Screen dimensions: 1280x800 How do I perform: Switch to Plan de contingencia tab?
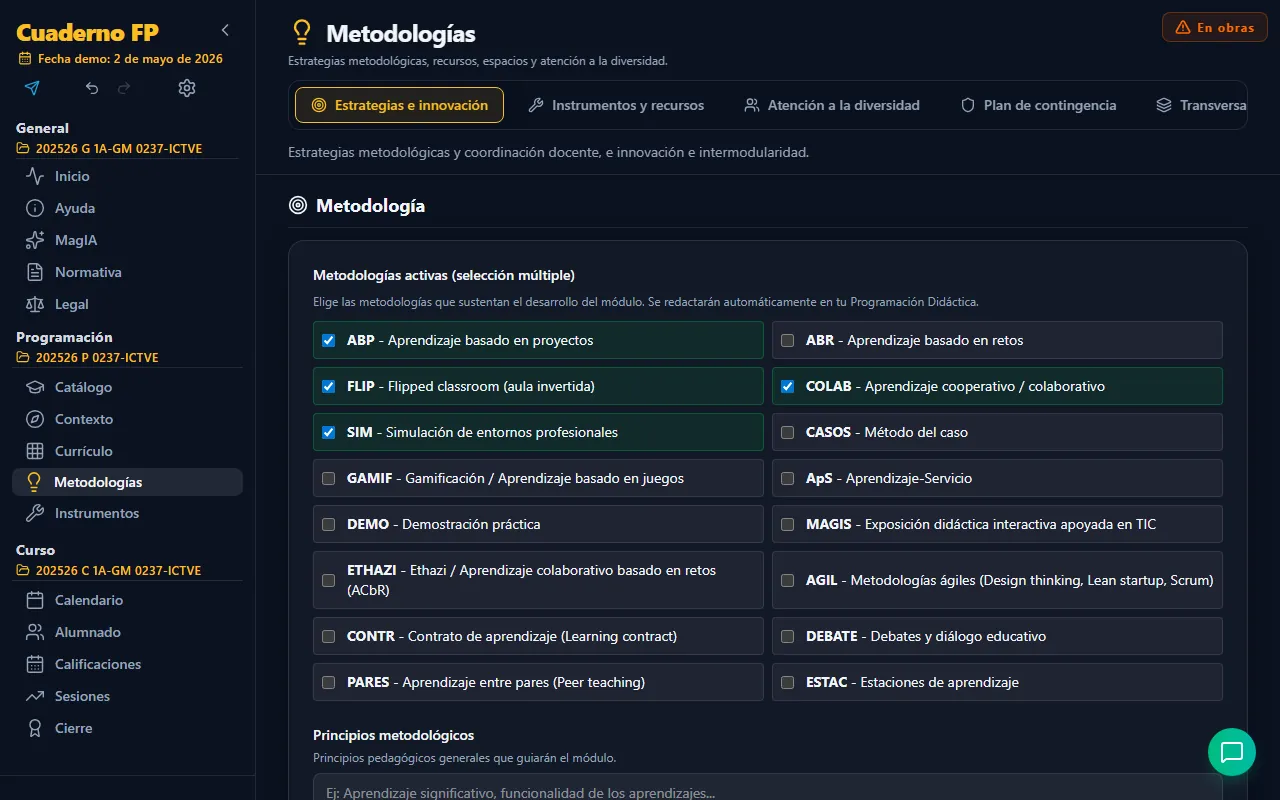pos(1038,105)
